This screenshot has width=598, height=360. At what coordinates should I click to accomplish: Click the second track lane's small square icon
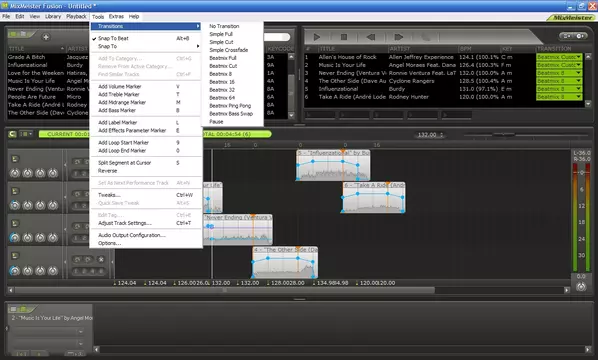pyautogui.click(x=15, y=191)
